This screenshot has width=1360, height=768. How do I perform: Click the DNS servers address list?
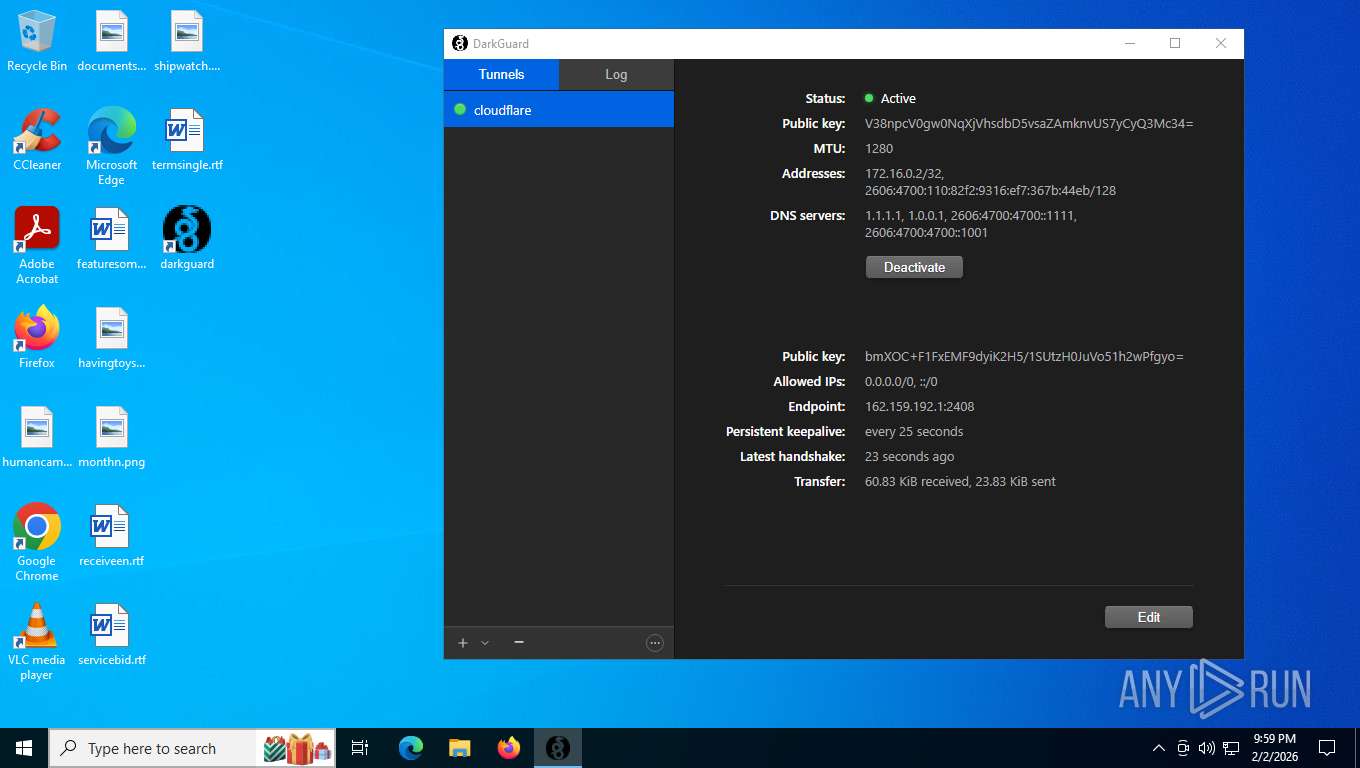click(x=971, y=224)
